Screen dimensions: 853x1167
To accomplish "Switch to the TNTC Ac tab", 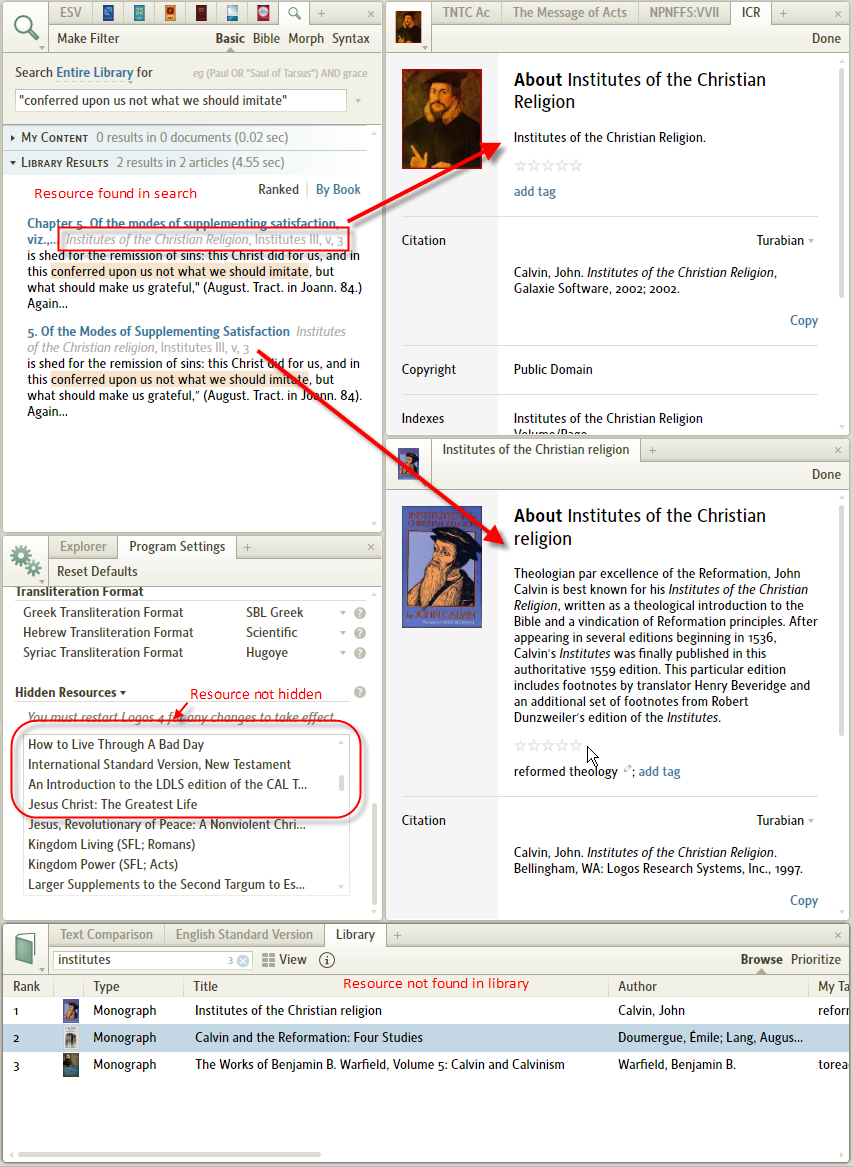I will pyautogui.click(x=466, y=13).
